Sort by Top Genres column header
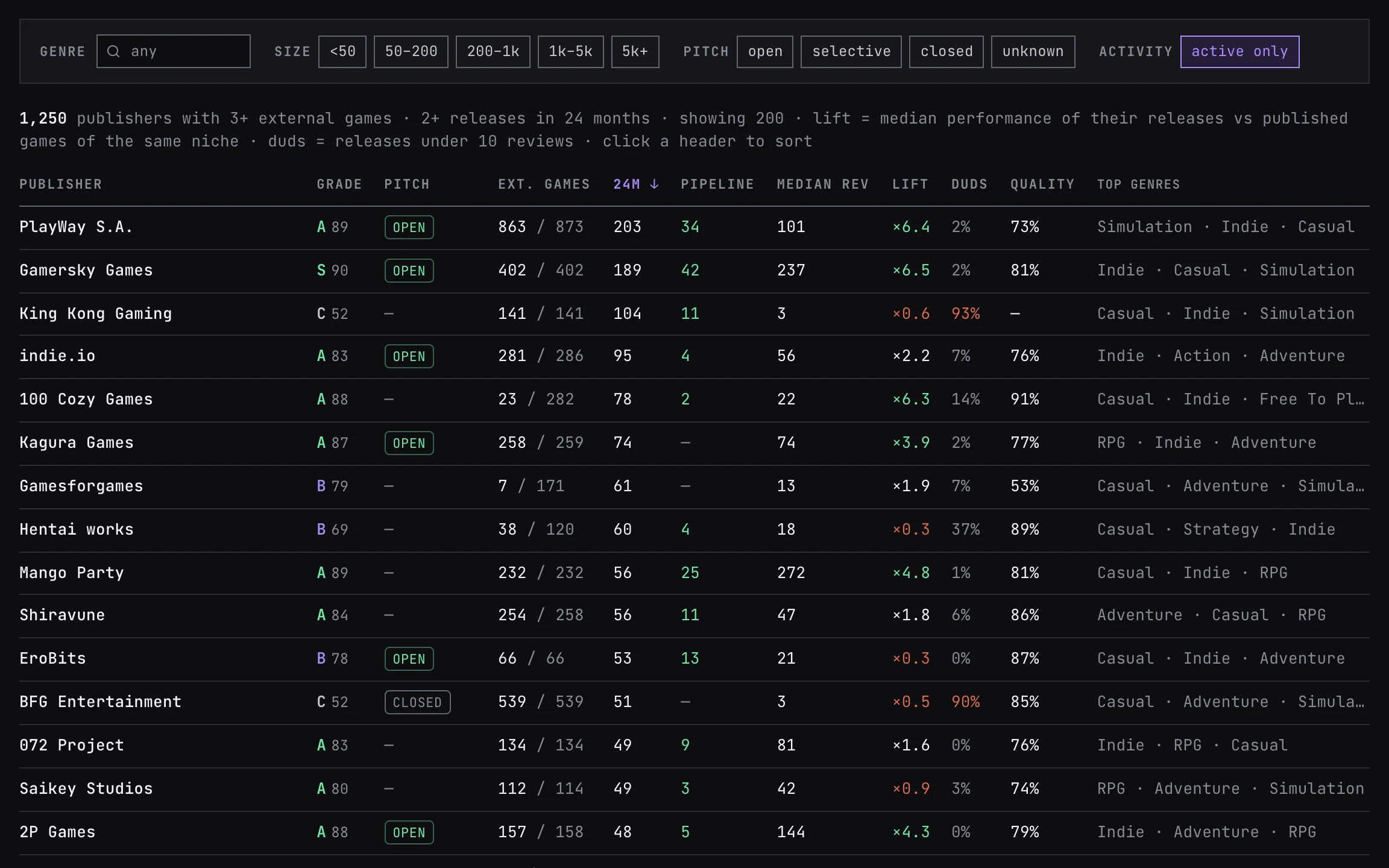The height and width of the screenshot is (868, 1389). click(1139, 184)
